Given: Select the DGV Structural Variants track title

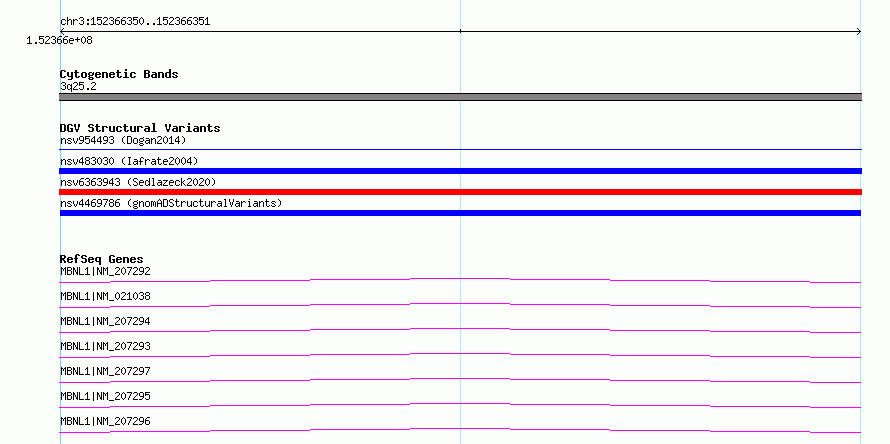Looking at the screenshot, I should click(140, 128).
